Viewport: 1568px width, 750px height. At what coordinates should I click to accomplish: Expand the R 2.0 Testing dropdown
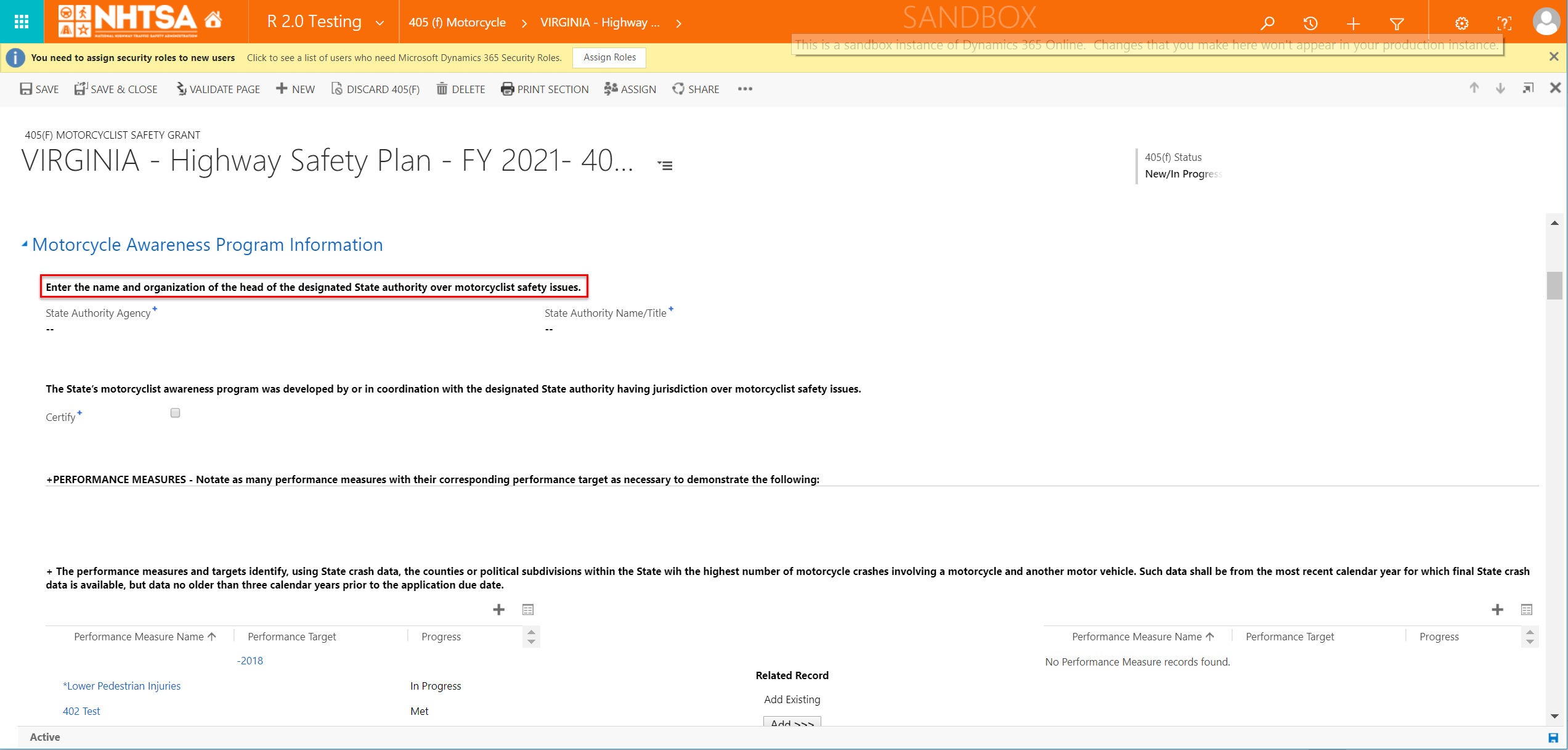tap(380, 23)
